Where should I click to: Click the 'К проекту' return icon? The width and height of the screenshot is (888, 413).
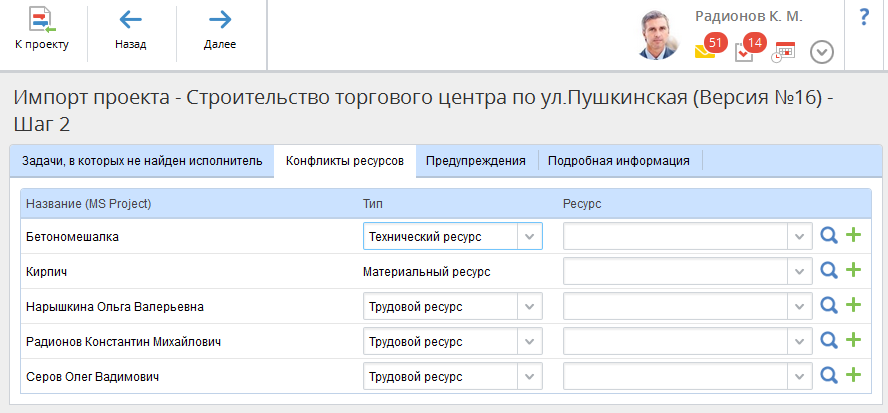42,29
